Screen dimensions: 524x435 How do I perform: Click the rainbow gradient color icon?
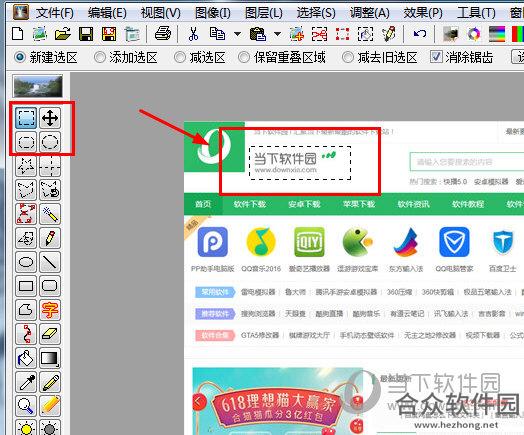pos(497,34)
